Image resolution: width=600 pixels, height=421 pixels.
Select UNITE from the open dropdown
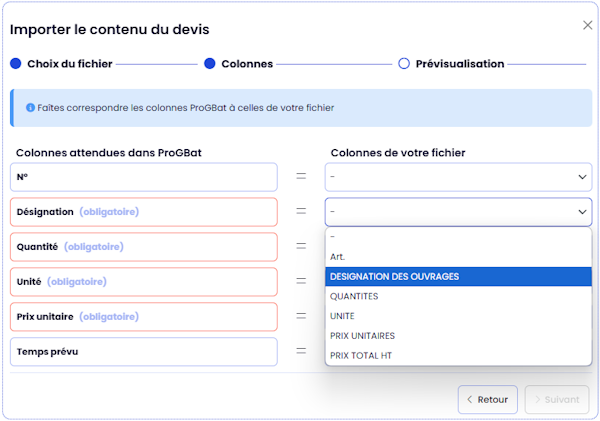(458, 316)
